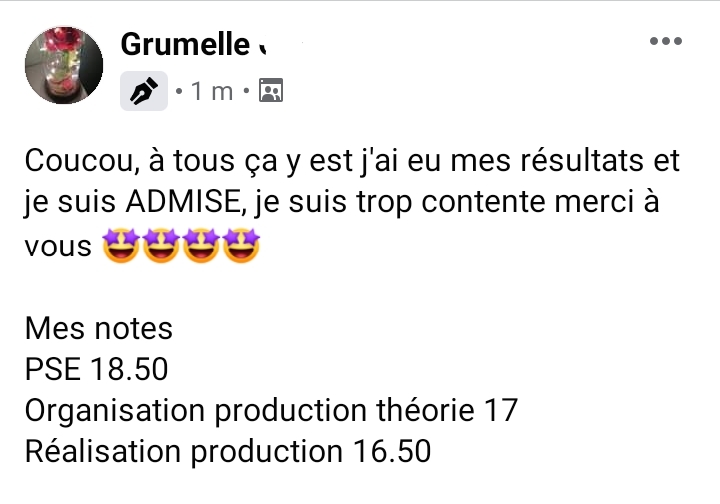Open the author name Grumelle
The image size is (720, 504).
click(x=184, y=45)
